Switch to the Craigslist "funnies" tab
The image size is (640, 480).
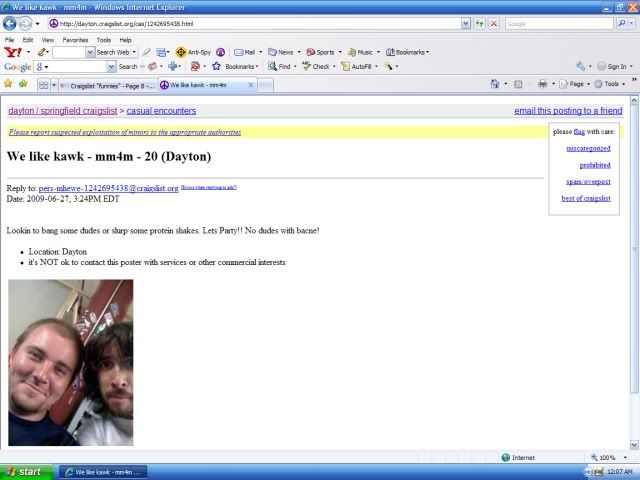(x=105, y=85)
